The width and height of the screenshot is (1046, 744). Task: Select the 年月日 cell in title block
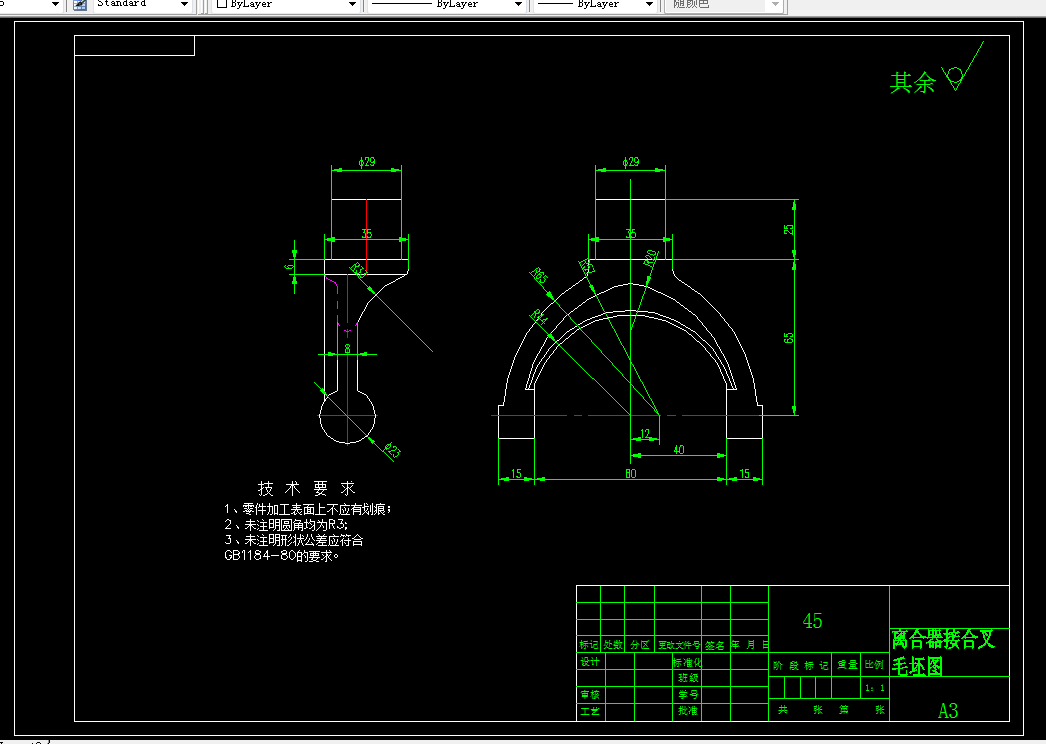point(750,645)
